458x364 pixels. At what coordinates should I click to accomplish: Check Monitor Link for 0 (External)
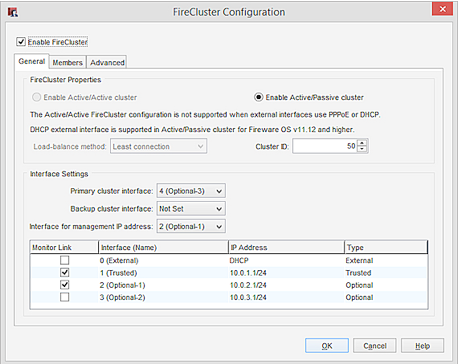[65, 260]
